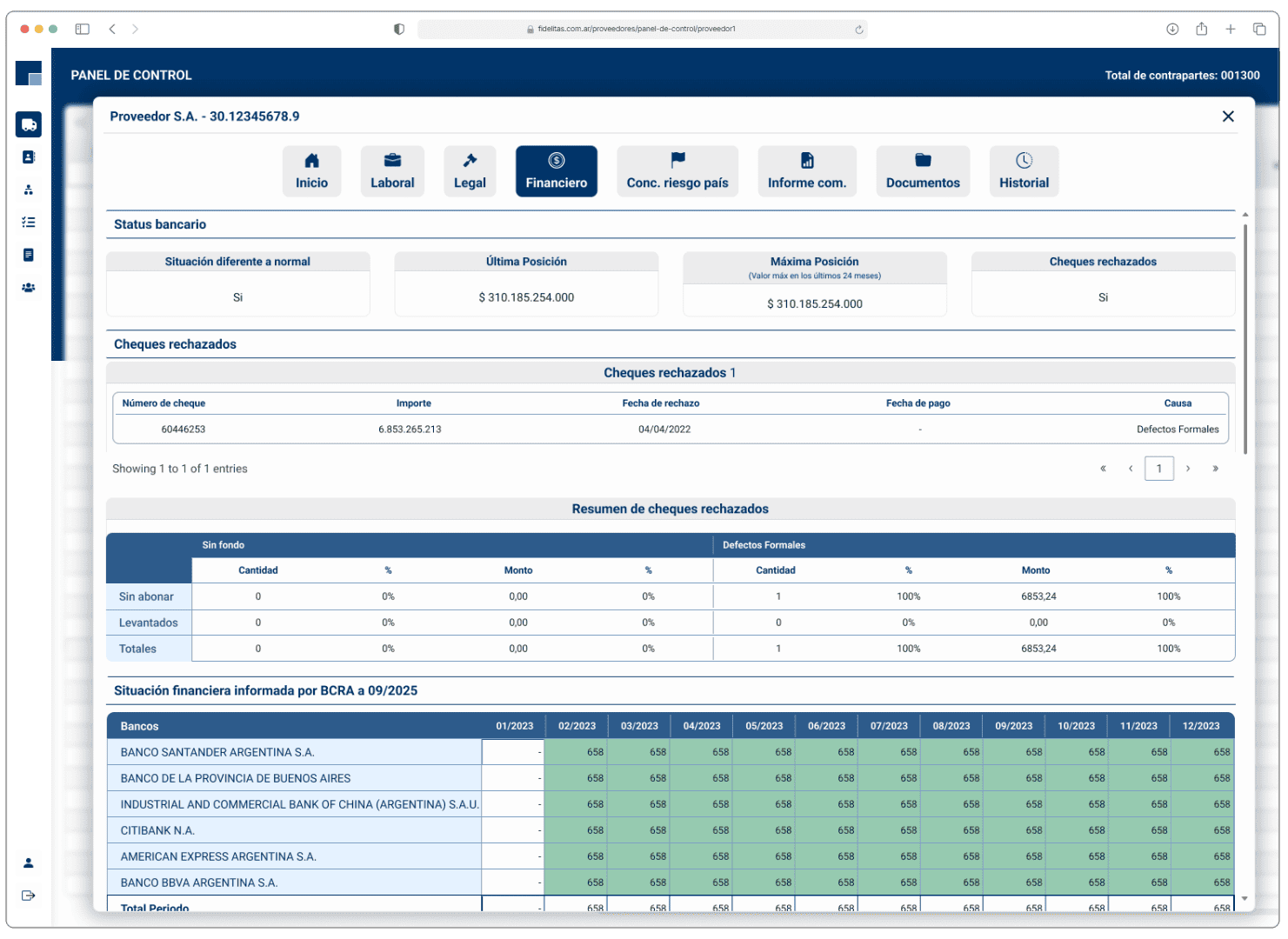Open the checklist icon in the sidebar

(29, 223)
